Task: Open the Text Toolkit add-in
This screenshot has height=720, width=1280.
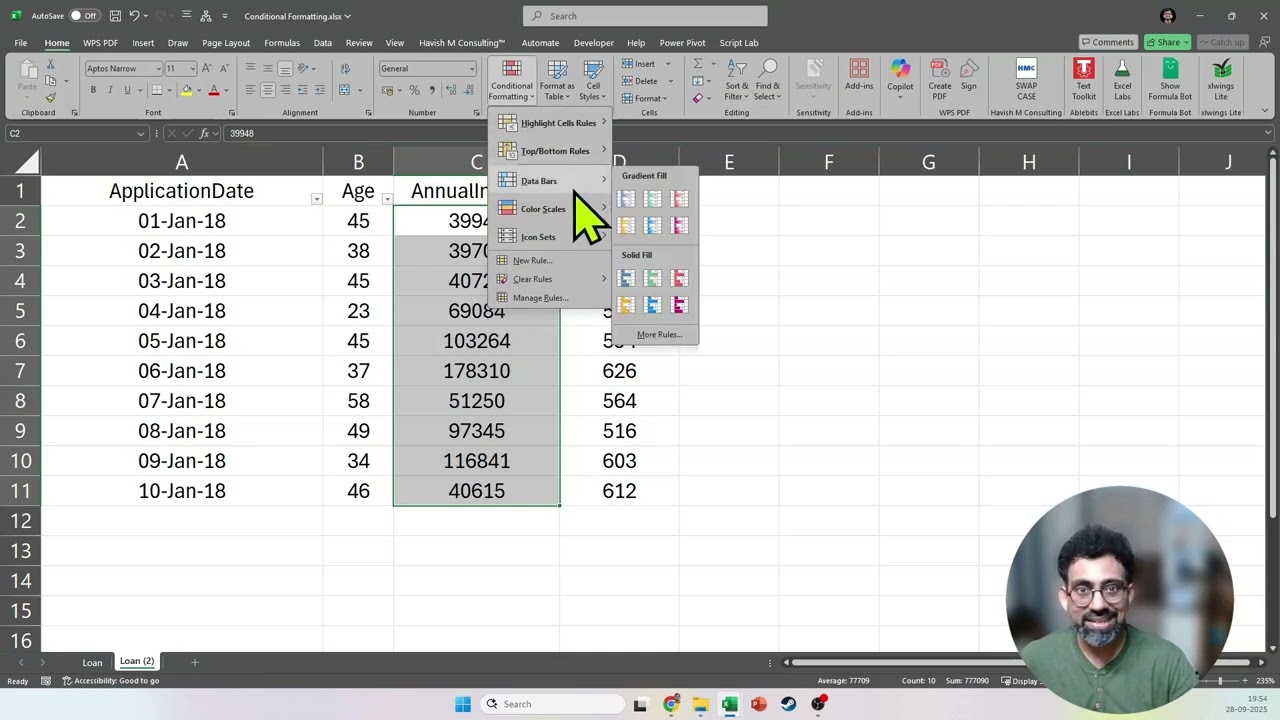Action: (1084, 80)
